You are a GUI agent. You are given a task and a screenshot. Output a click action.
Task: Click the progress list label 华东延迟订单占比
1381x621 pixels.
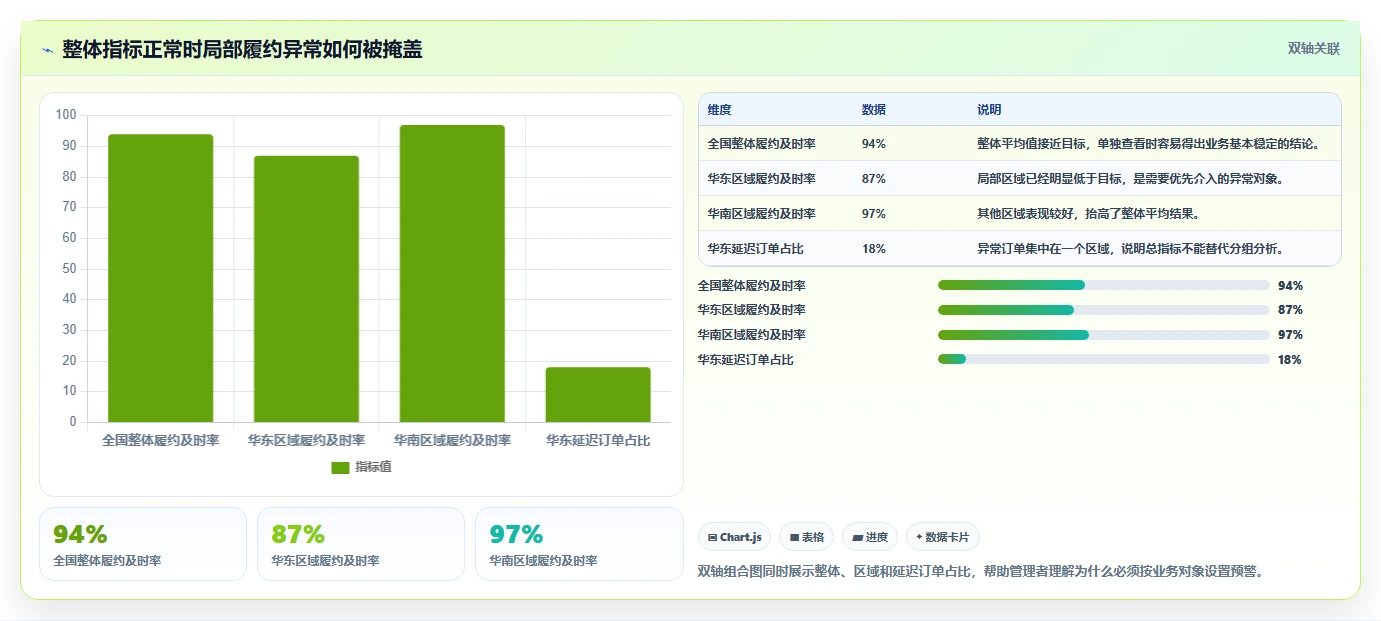tap(746, 360)
